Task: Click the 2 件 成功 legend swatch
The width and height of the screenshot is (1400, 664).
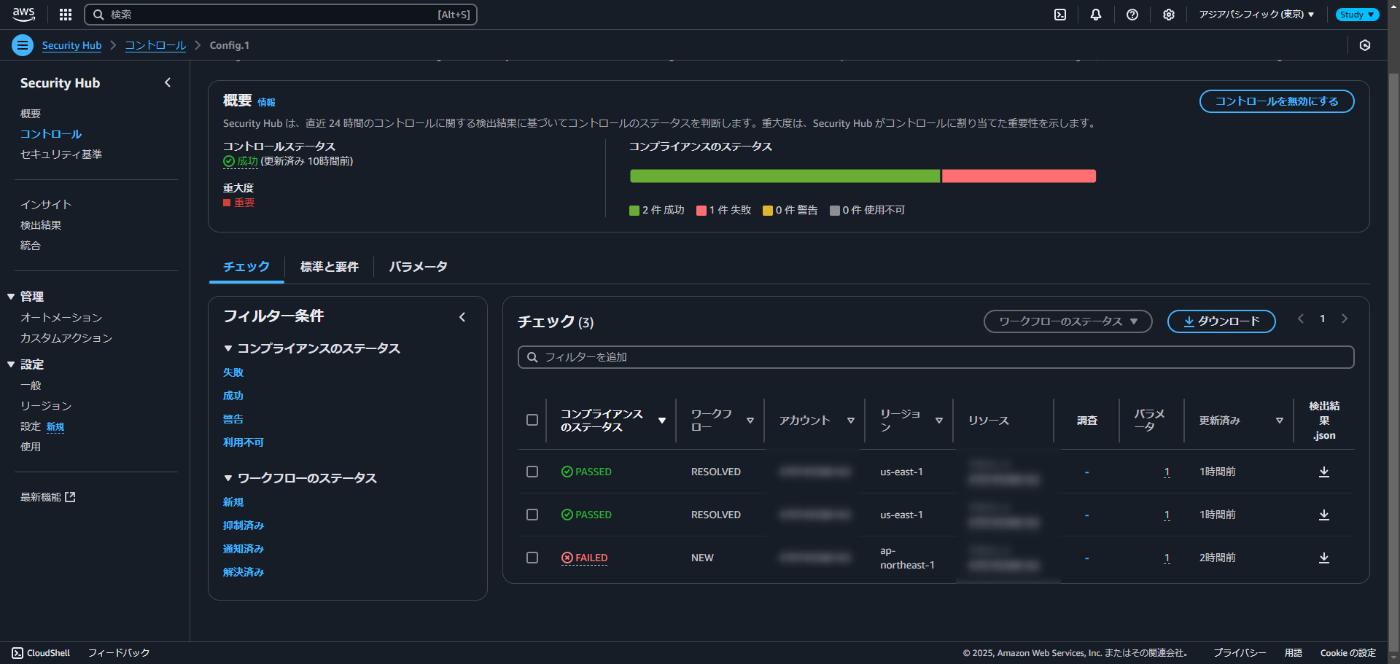Action: point(634,210)
